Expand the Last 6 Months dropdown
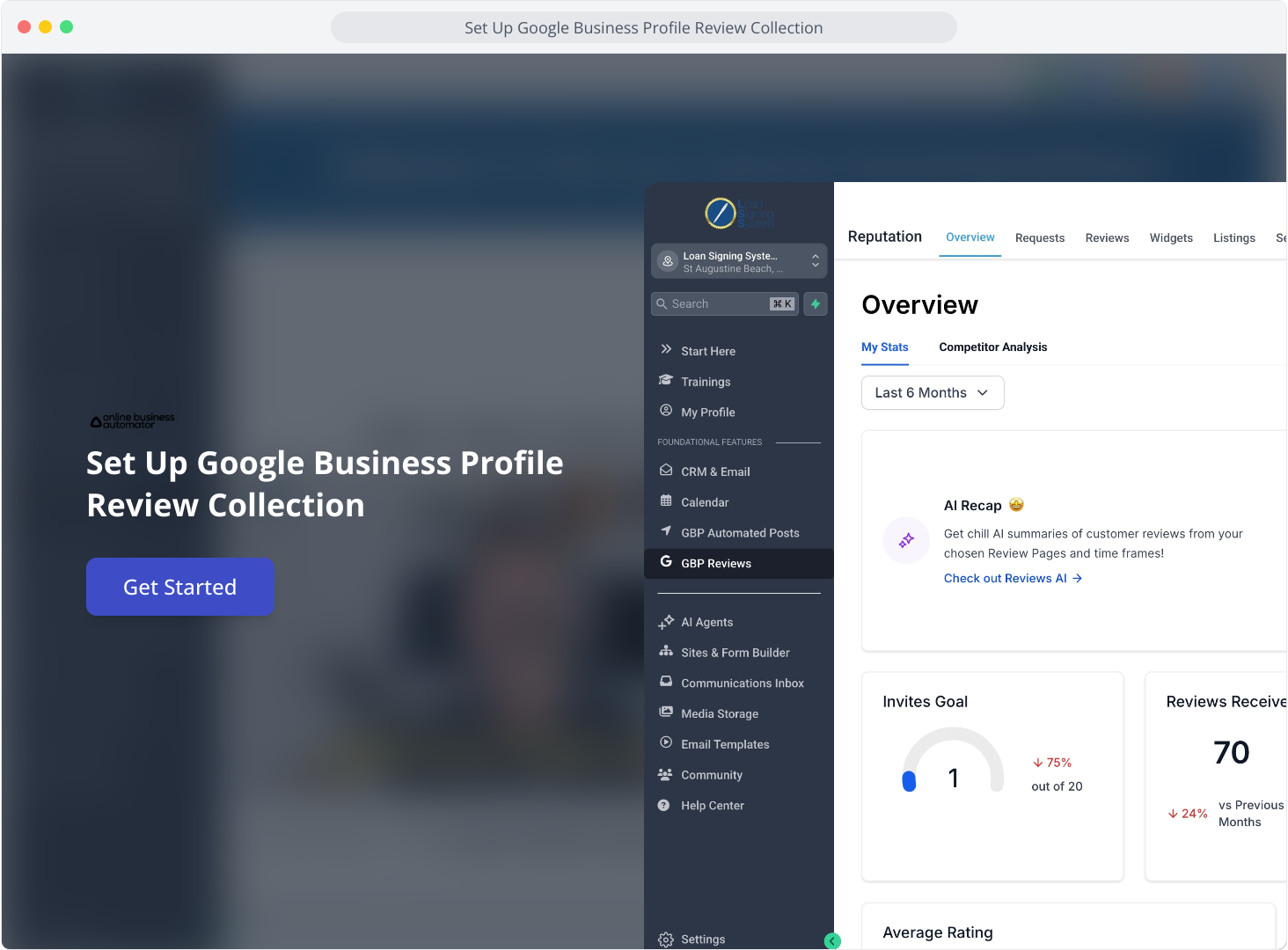 pos(933,393)
